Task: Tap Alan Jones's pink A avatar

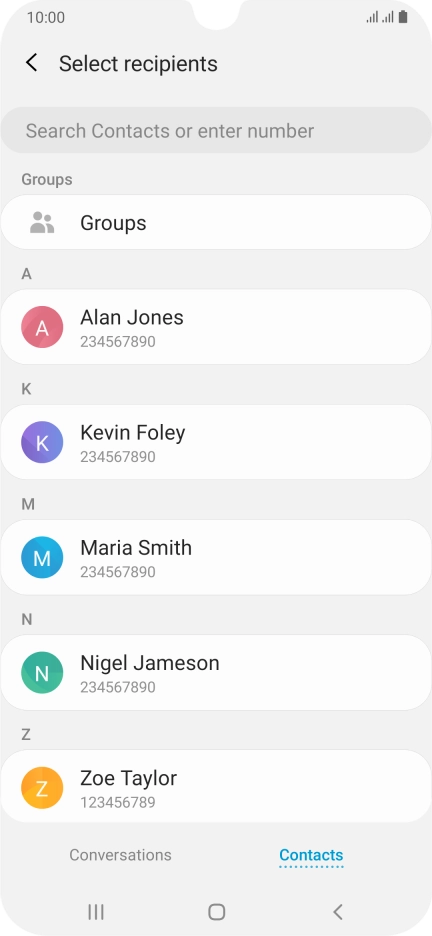Action: click(42, 327)
